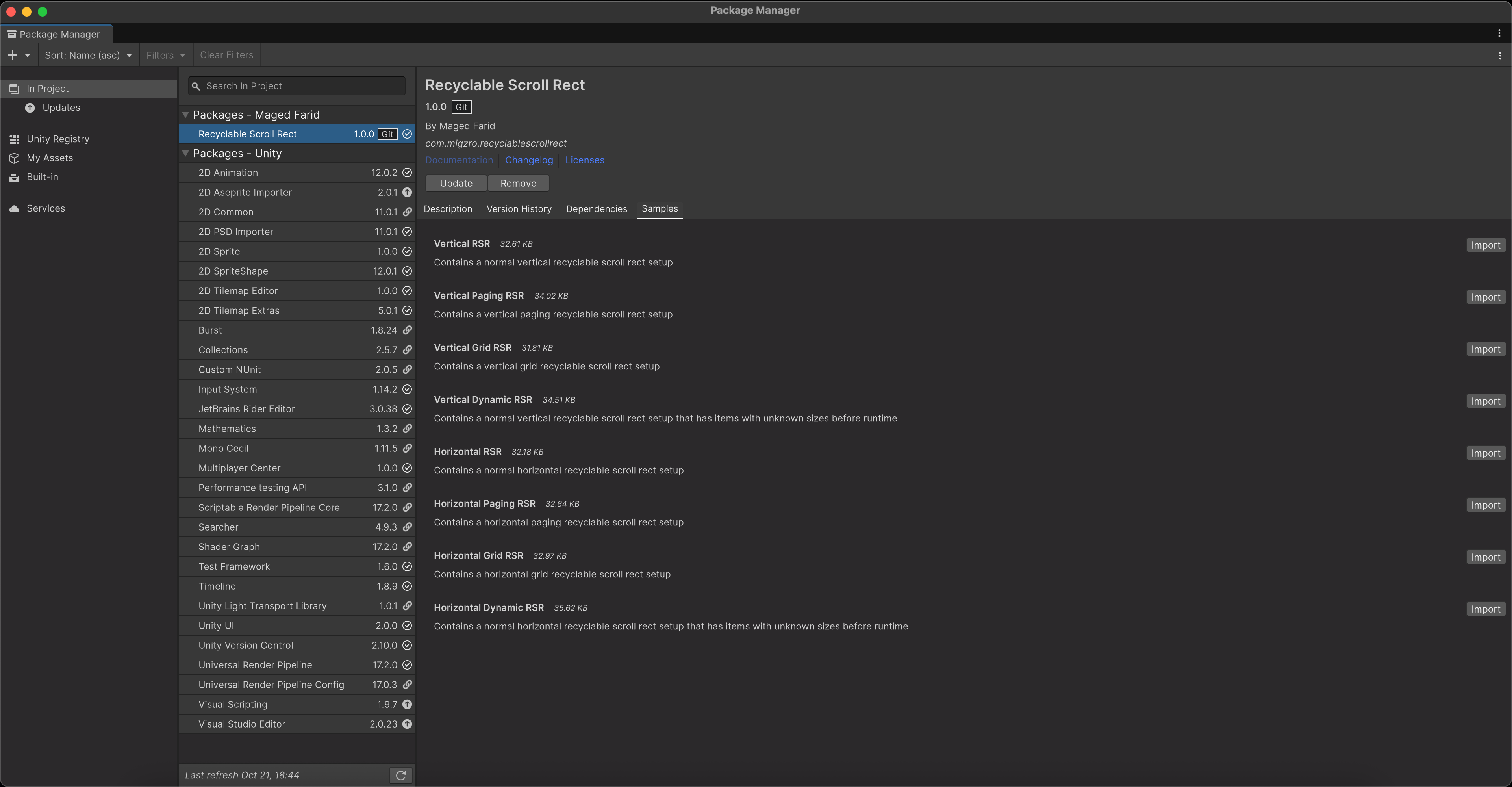The width and height of the screenshot is (1512, 787).
Task: Click the checkmark icon on Recyclable Scroll Rect
Action: click(x=408, y=134)
